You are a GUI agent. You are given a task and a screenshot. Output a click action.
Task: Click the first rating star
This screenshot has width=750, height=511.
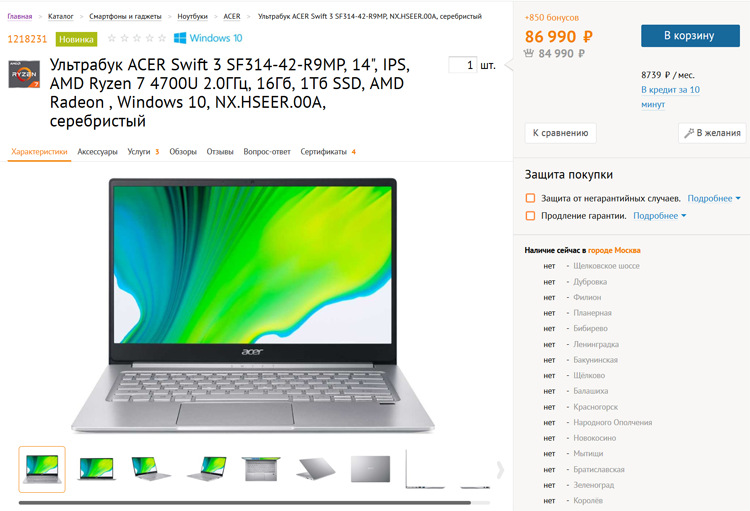(x=112, y=38)
